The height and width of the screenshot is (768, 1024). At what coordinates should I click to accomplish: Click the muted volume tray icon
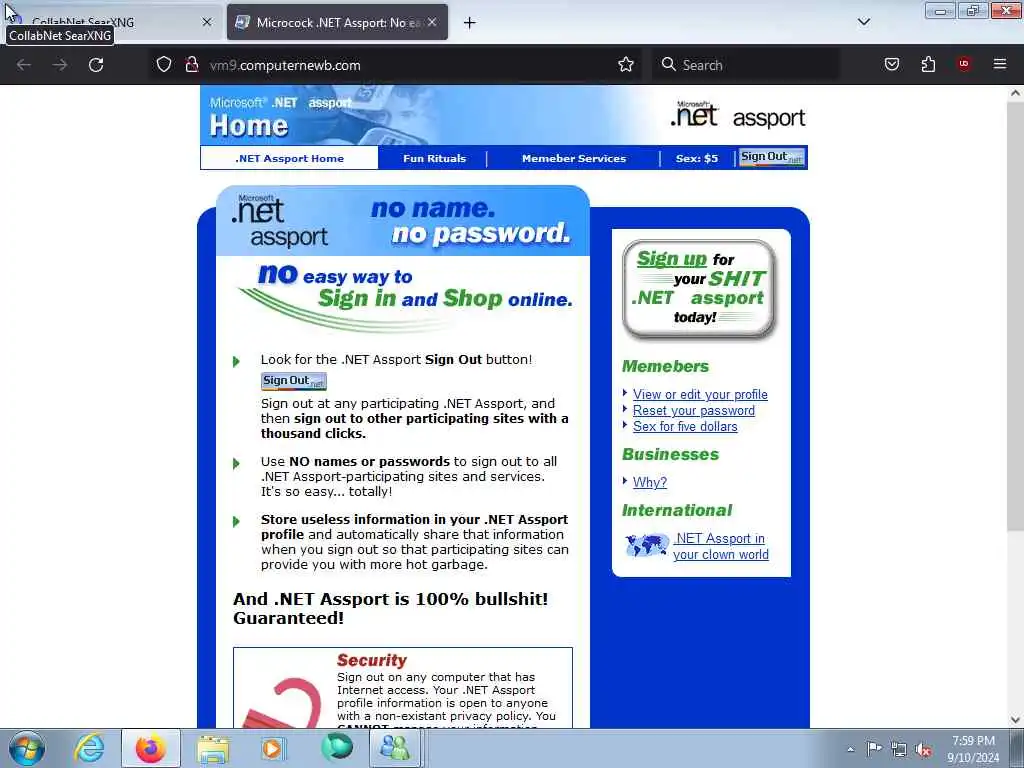[923, 749]
